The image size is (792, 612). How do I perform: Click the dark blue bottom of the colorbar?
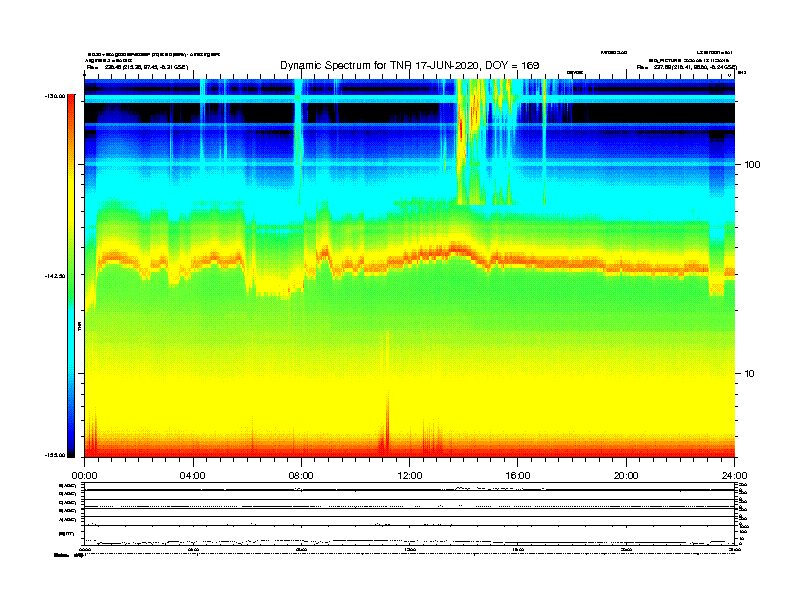pos(71,444)
